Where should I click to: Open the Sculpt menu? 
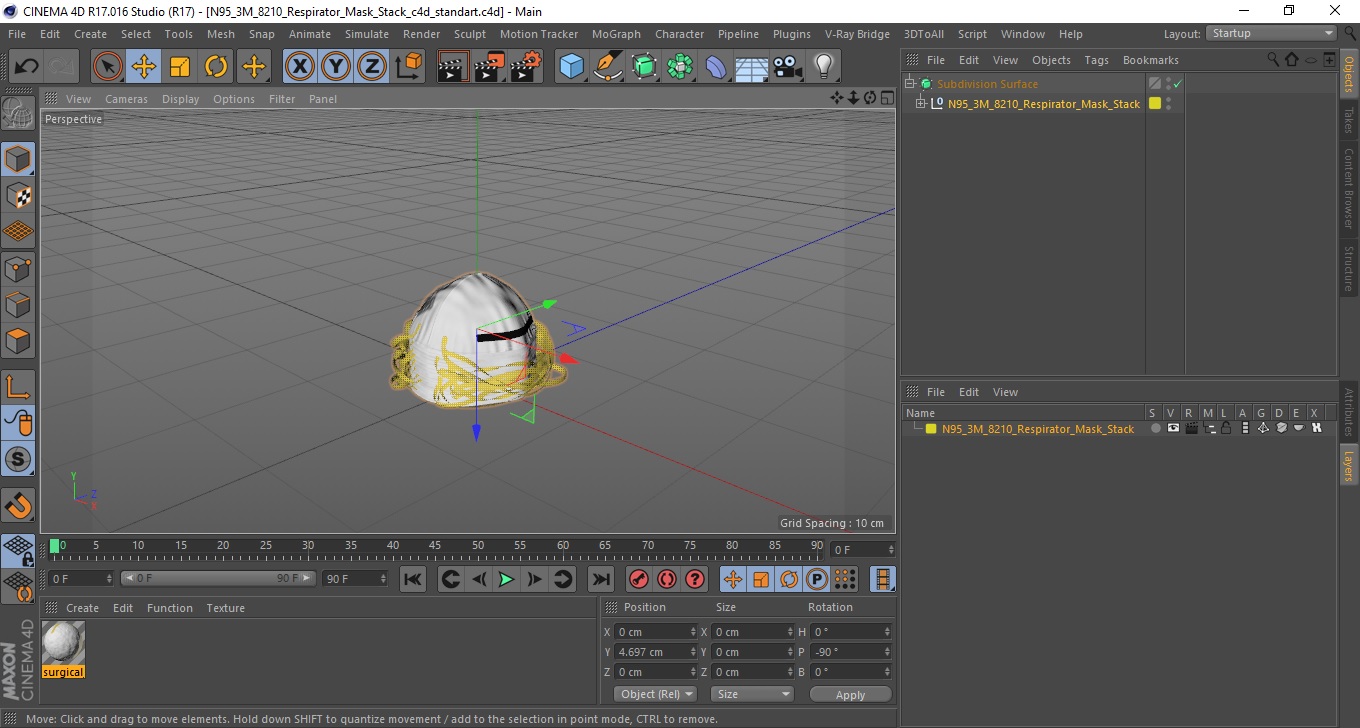tap(470, 34)
